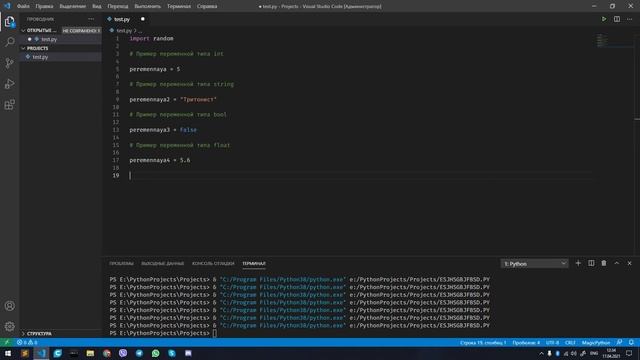Select test.py under Open Editors
This screenshot has height=360, width=640.
[49, 39]
